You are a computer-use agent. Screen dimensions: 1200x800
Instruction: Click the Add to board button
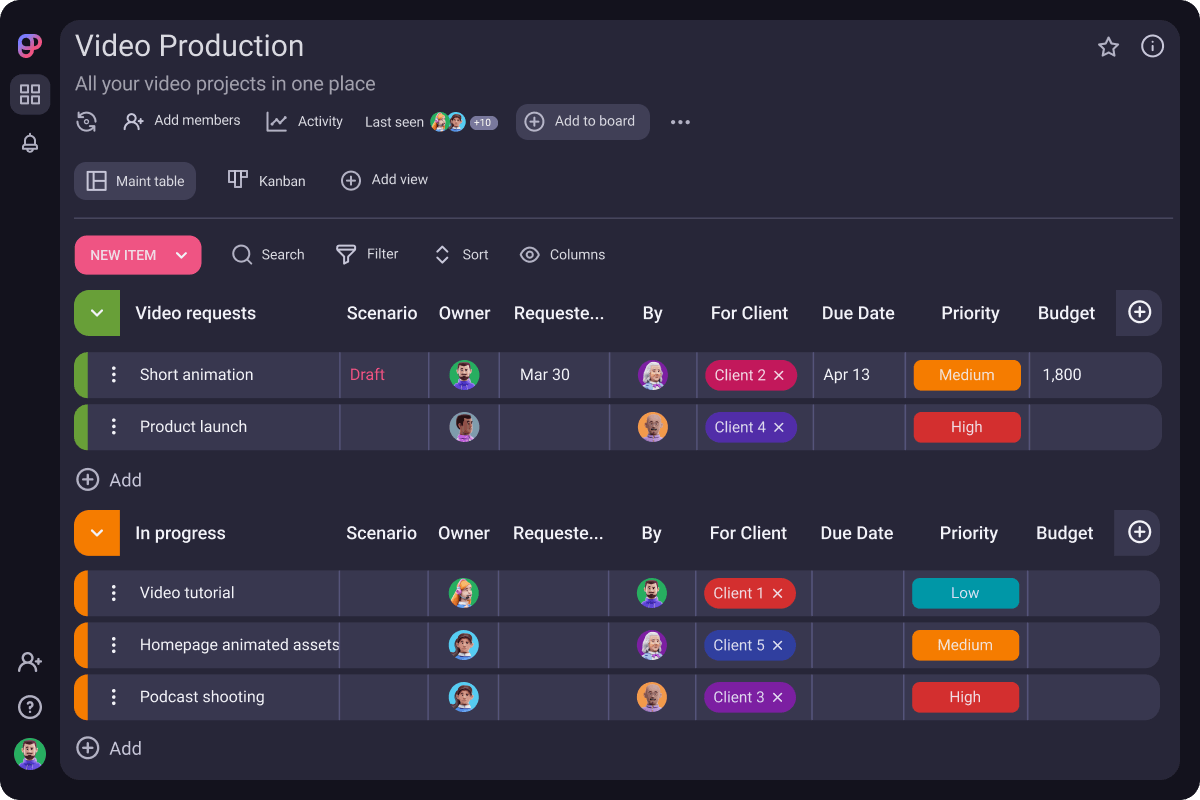(x=582, y=122)
